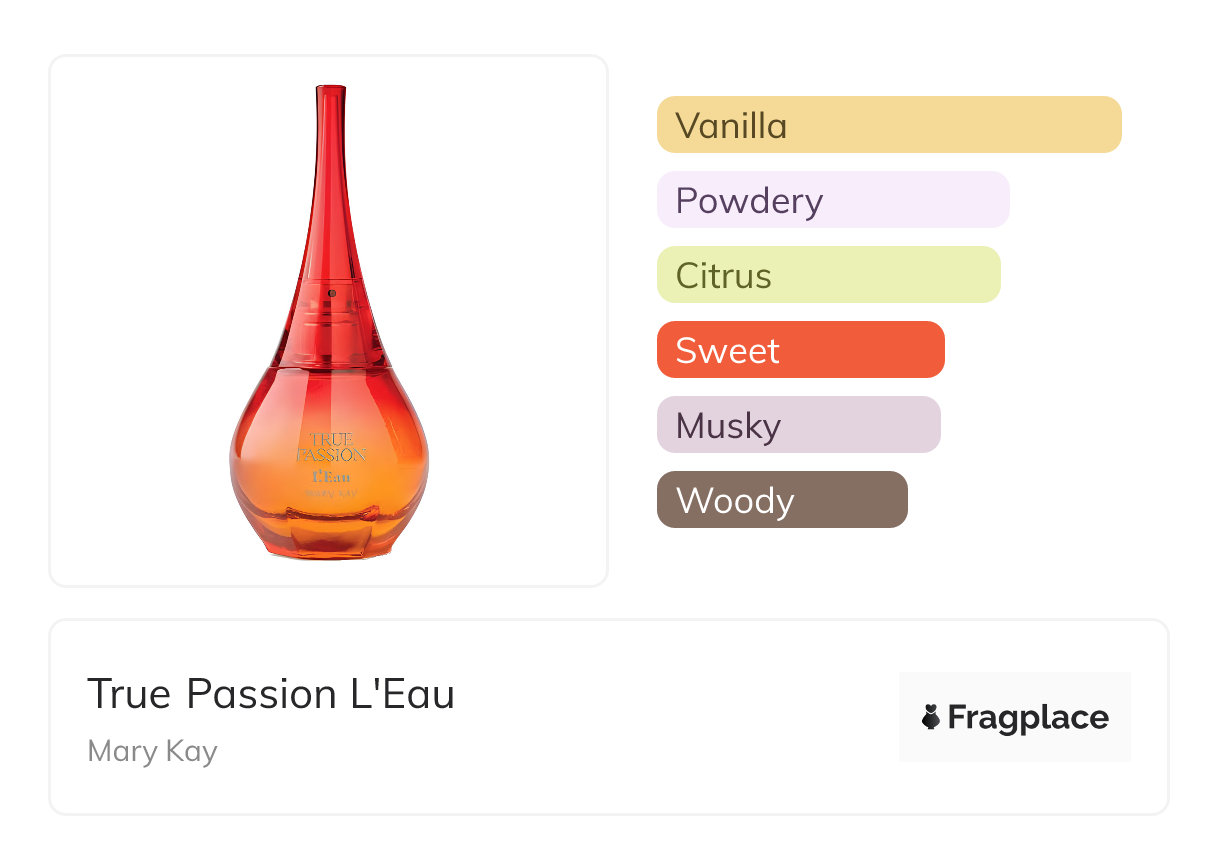
Task: Click the Fragplace wordmark text
Action: (x=1028, y=717)
